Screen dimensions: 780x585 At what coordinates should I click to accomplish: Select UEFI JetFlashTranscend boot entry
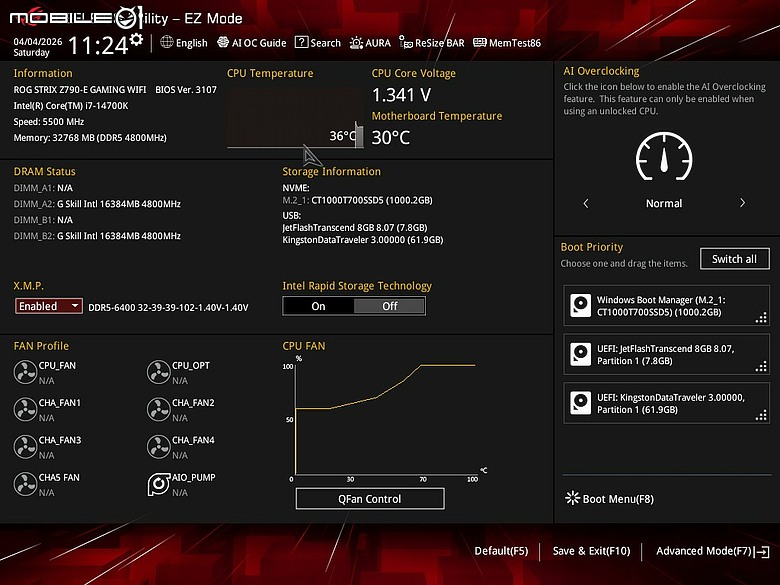pos(667,355)
